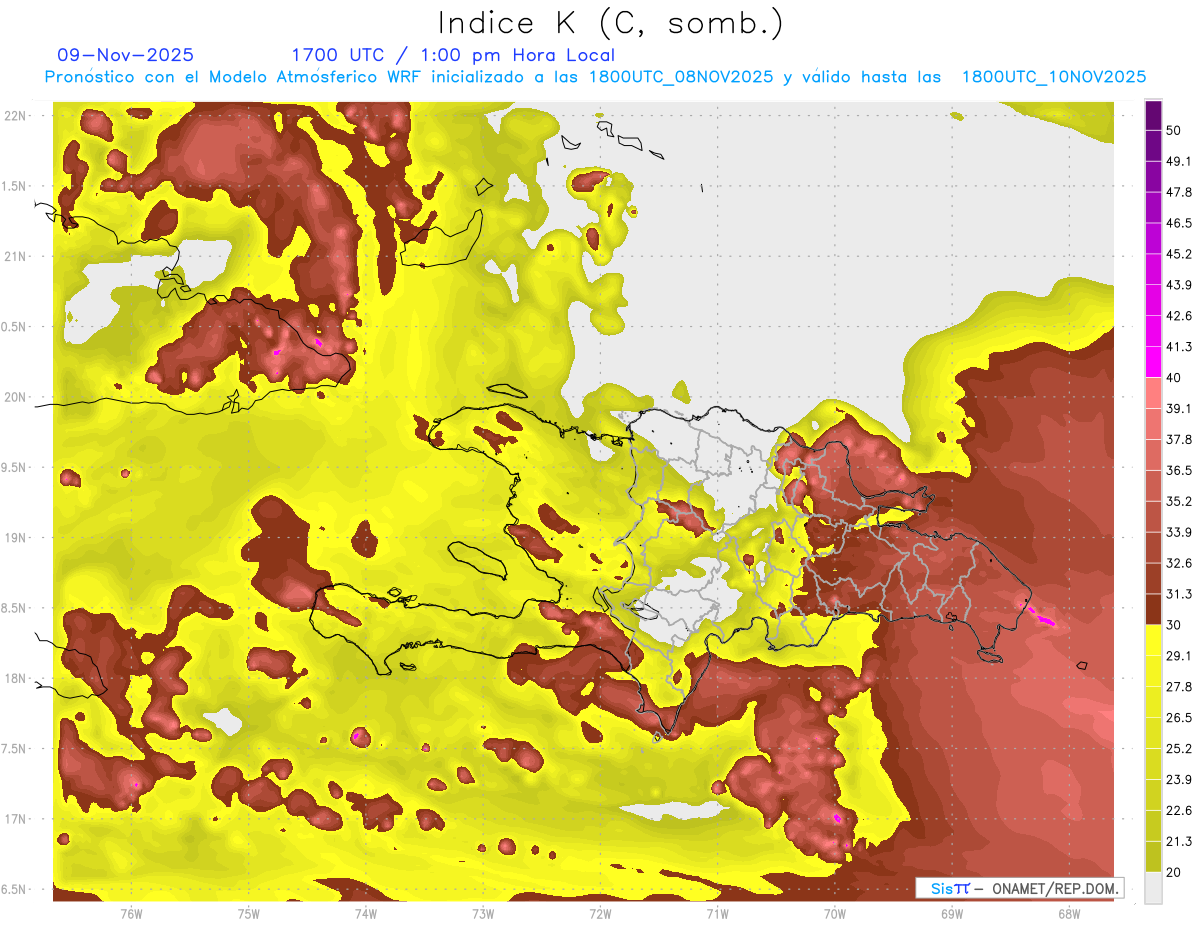Pick the bright yellow swatch between 29.1 and 30
The image size is (1200, 927).
1154,640
